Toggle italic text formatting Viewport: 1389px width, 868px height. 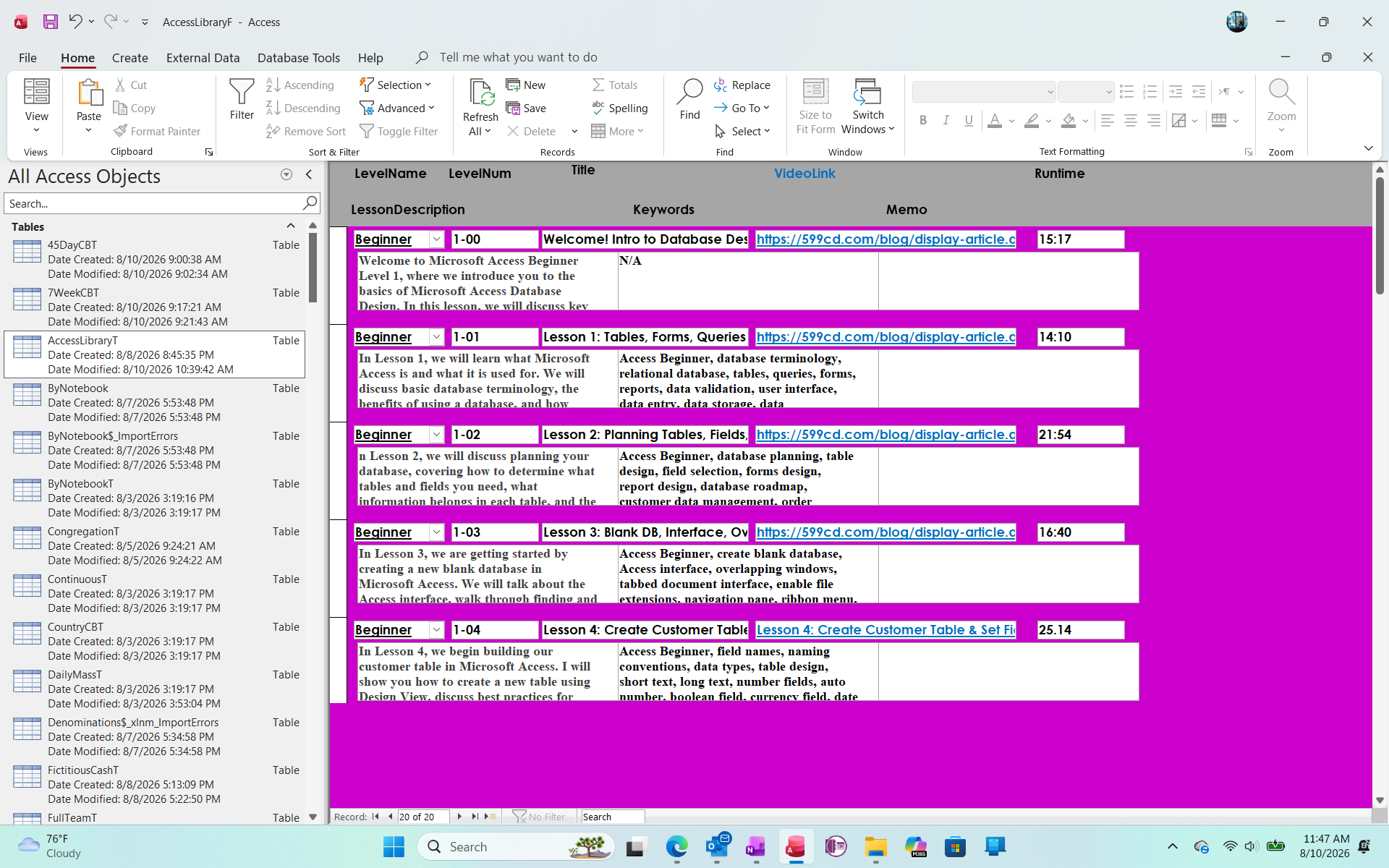pos(946,120)
